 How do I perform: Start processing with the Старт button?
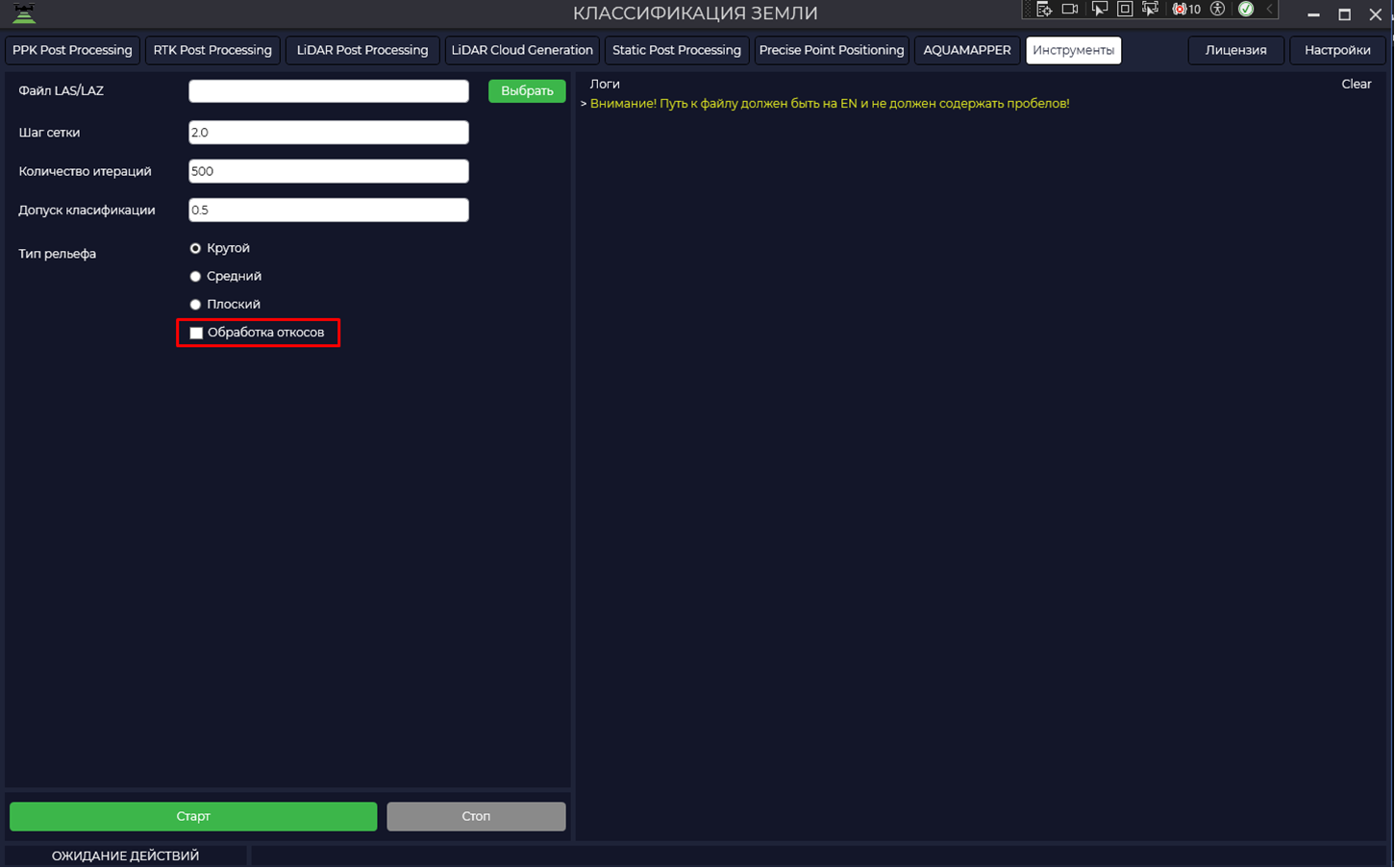pyautogui.click(x=193, y=816)
